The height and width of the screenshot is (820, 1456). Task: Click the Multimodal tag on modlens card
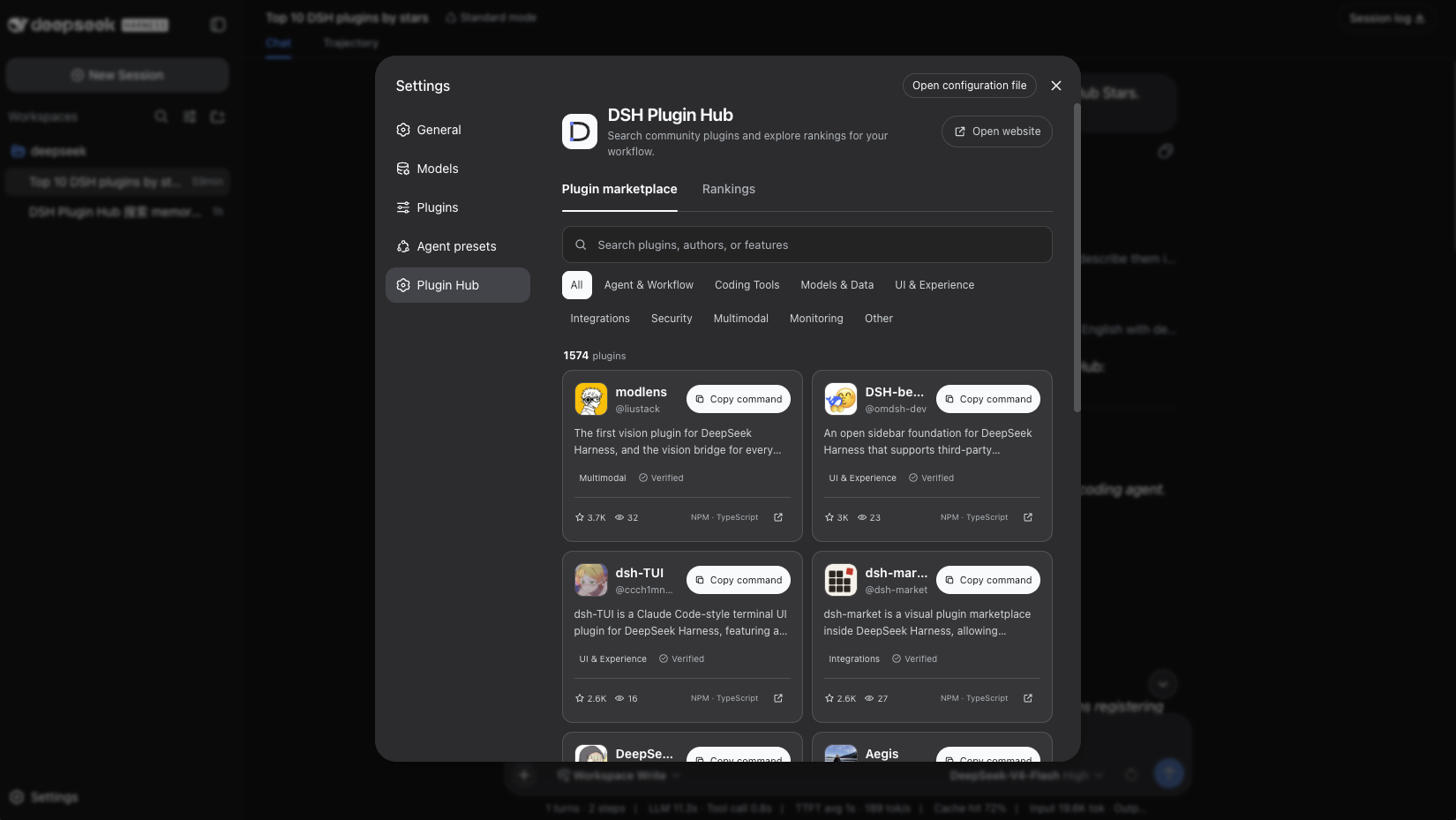click(602, 478)
